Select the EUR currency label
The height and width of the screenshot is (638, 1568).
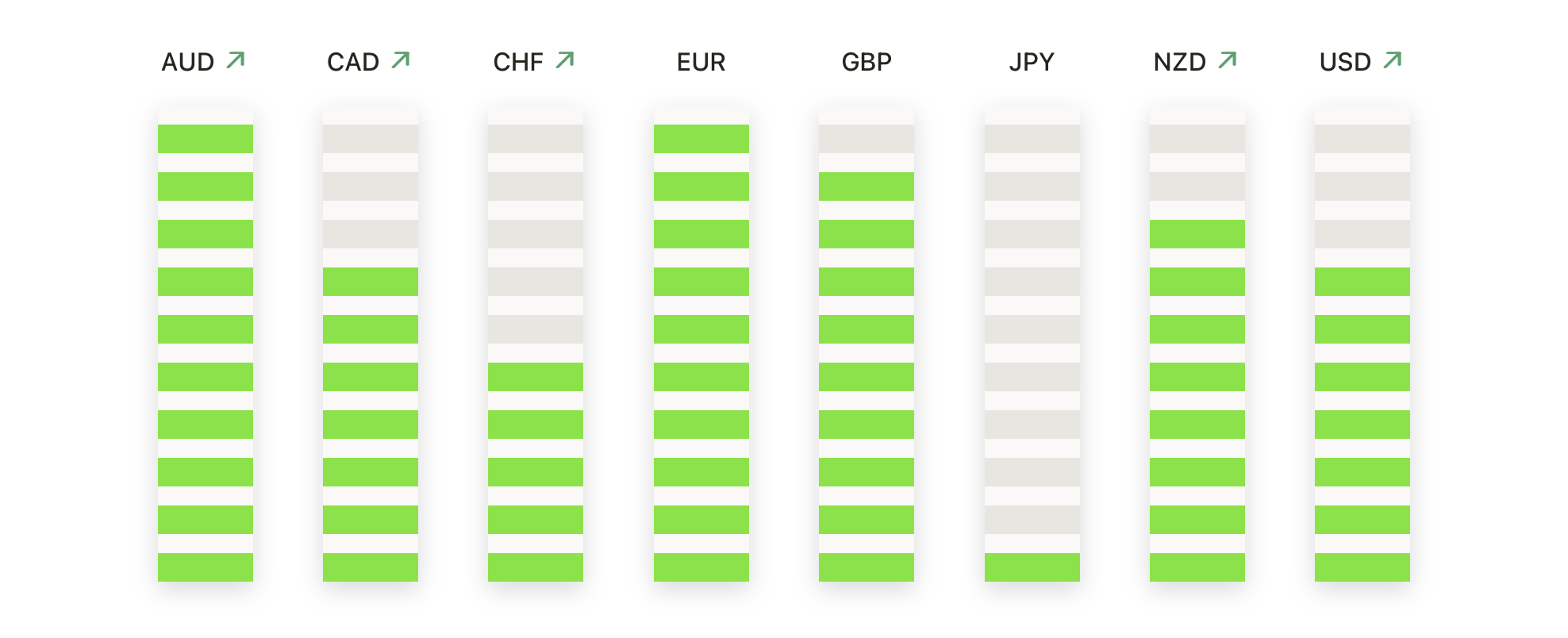coord(701,62)
